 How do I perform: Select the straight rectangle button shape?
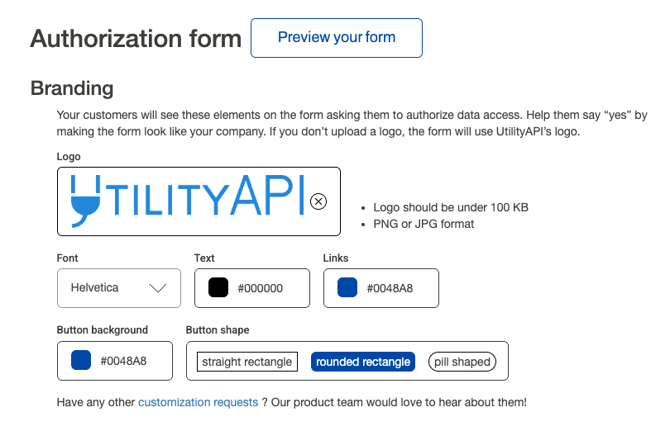247,361
